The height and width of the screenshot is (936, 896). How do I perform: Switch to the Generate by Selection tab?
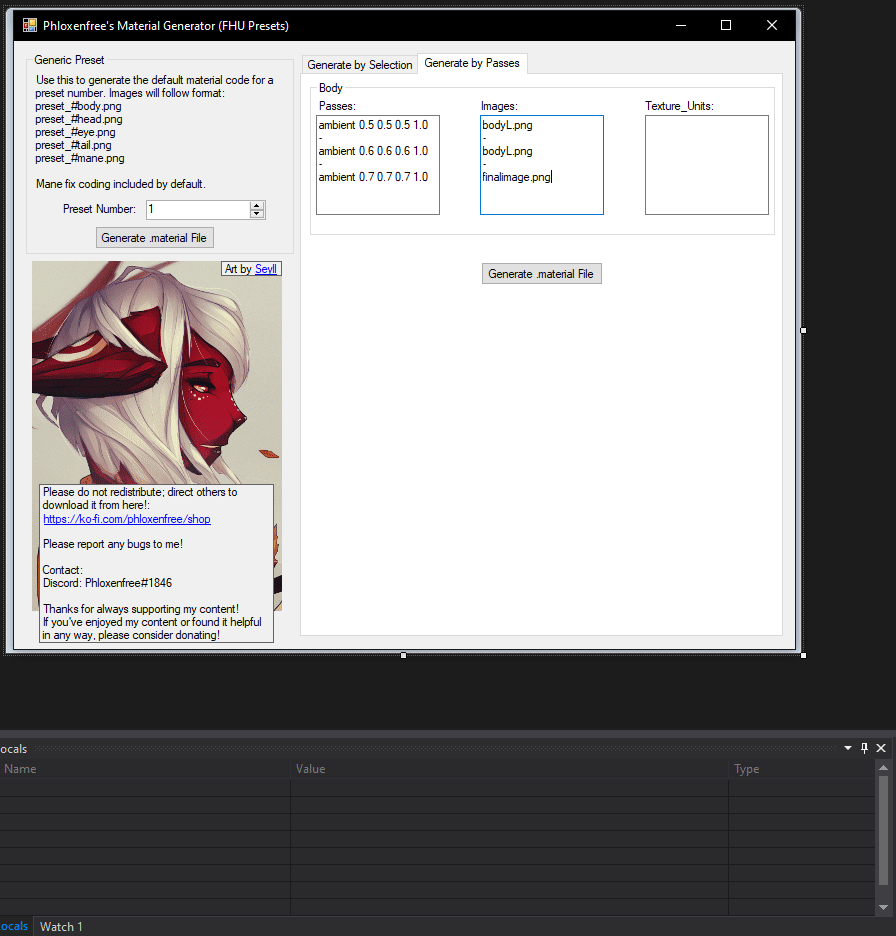pos(360,64)
